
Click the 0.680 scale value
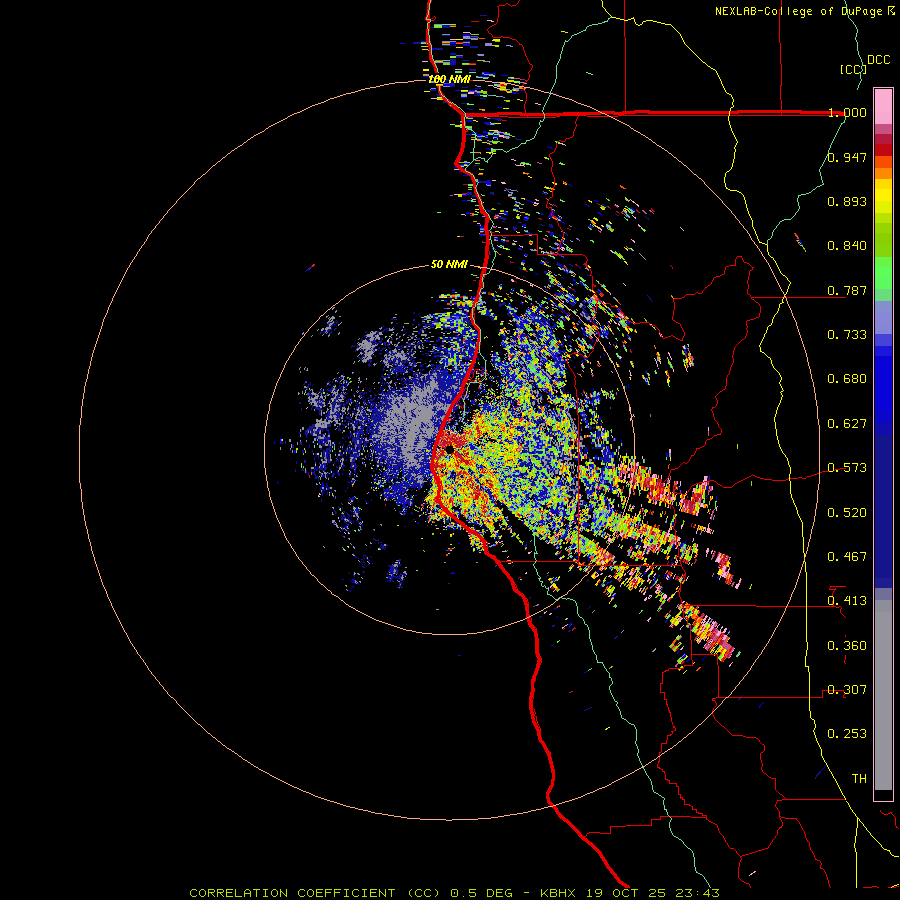tap(847, 379)
